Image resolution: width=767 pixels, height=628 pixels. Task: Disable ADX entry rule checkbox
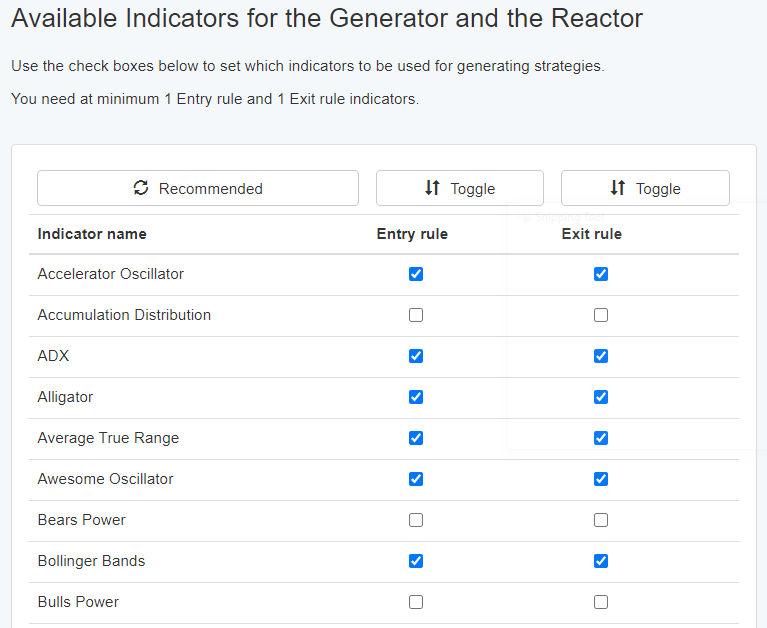tap(416, 356)
